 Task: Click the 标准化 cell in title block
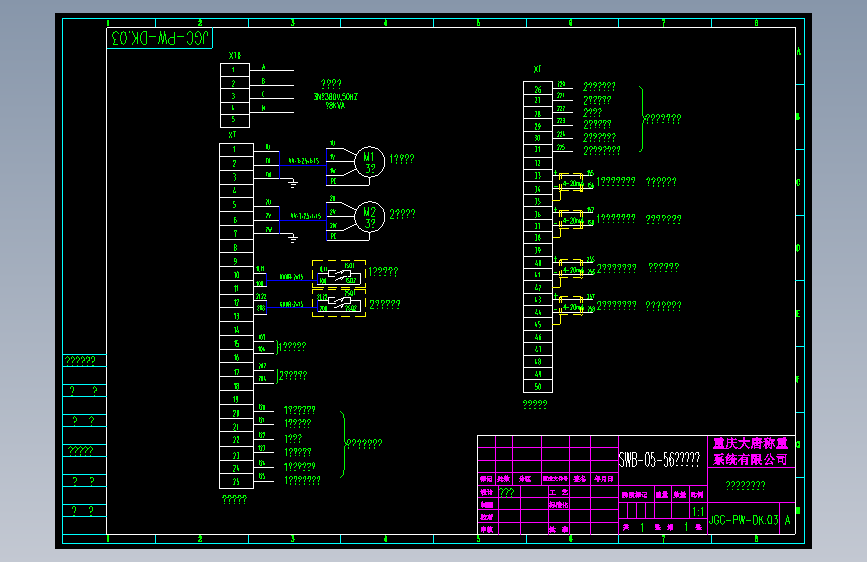[x=558, y=504]
